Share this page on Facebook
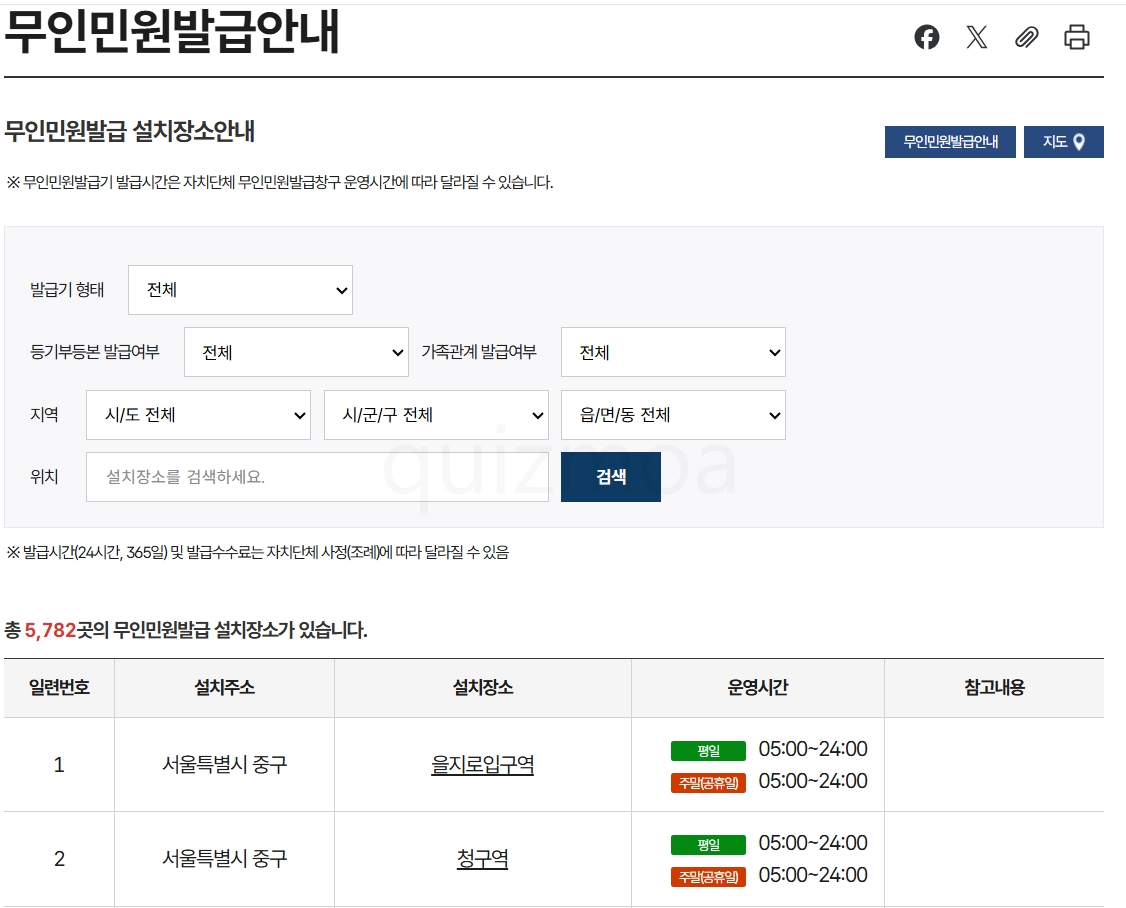The width and height of the screenshot is (1126, 908). pos(926,37)
